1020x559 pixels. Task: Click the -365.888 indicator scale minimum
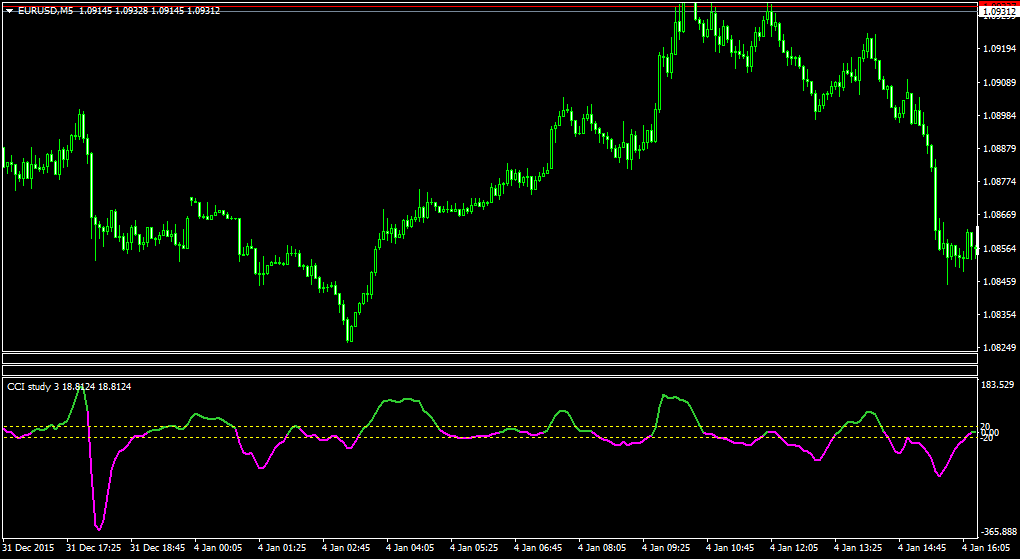997,532
